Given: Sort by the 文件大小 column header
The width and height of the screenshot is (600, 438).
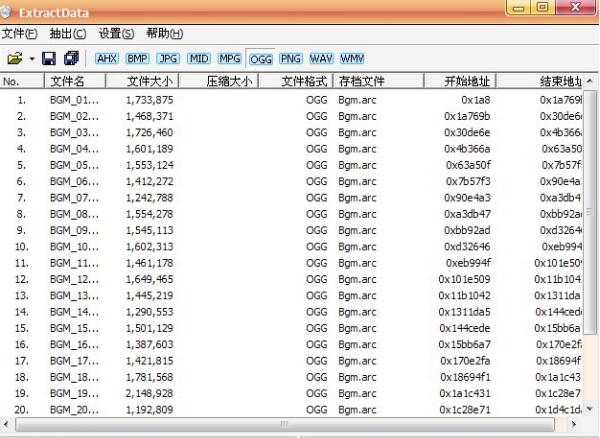Looking at the screenshot, I should 142,81.
